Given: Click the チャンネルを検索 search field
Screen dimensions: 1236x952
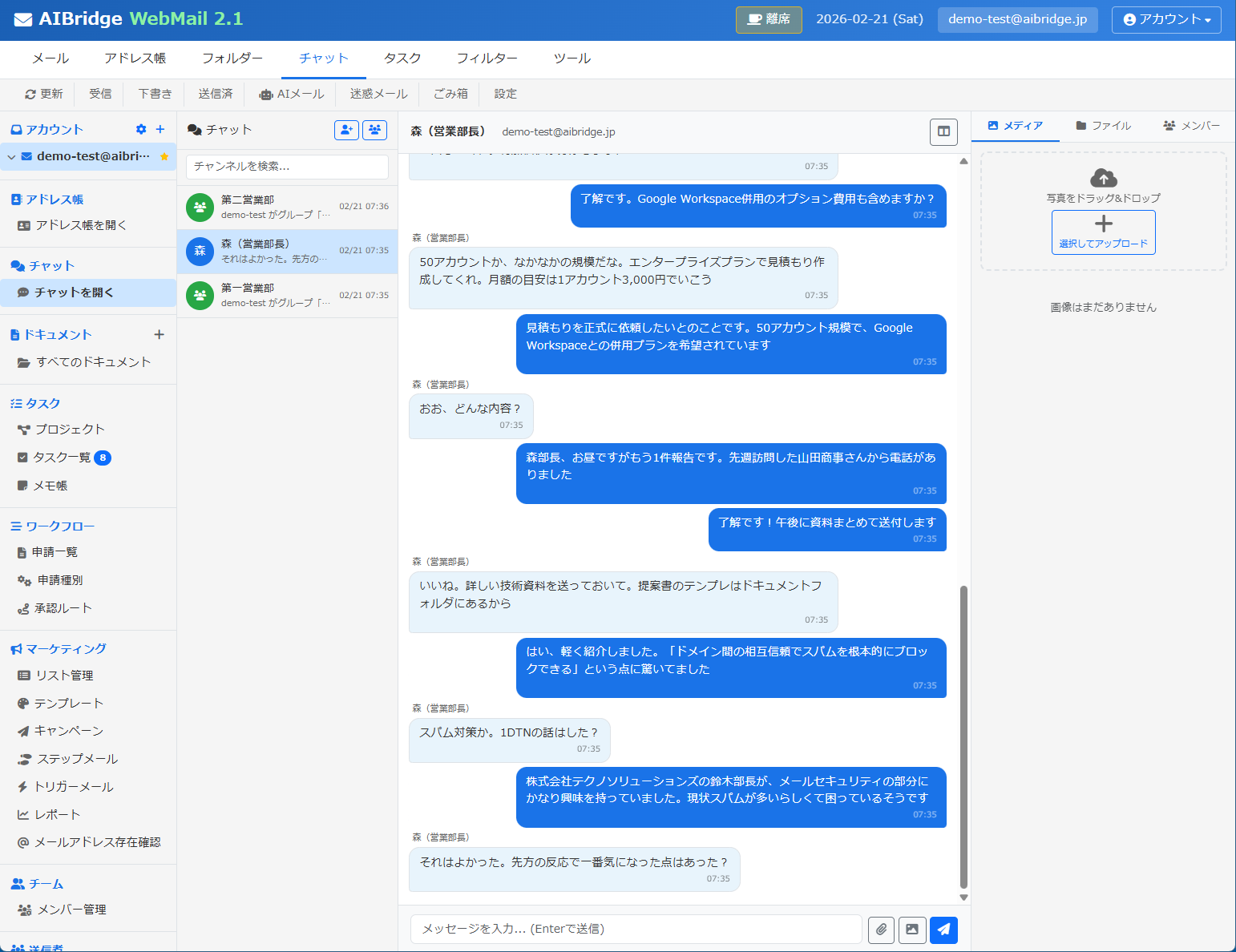Looking at the screenshot, I should coord(286,167).
